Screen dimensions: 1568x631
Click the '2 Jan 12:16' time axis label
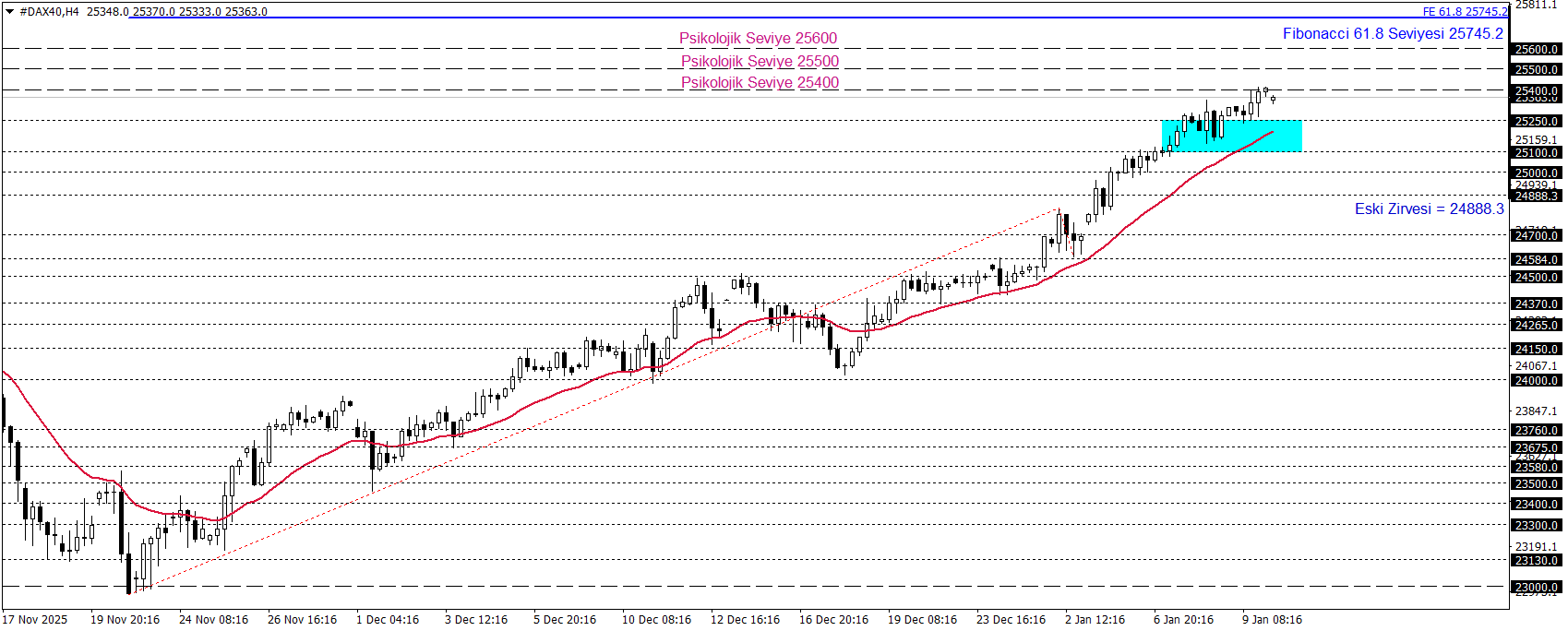[x=1095, y=620]
